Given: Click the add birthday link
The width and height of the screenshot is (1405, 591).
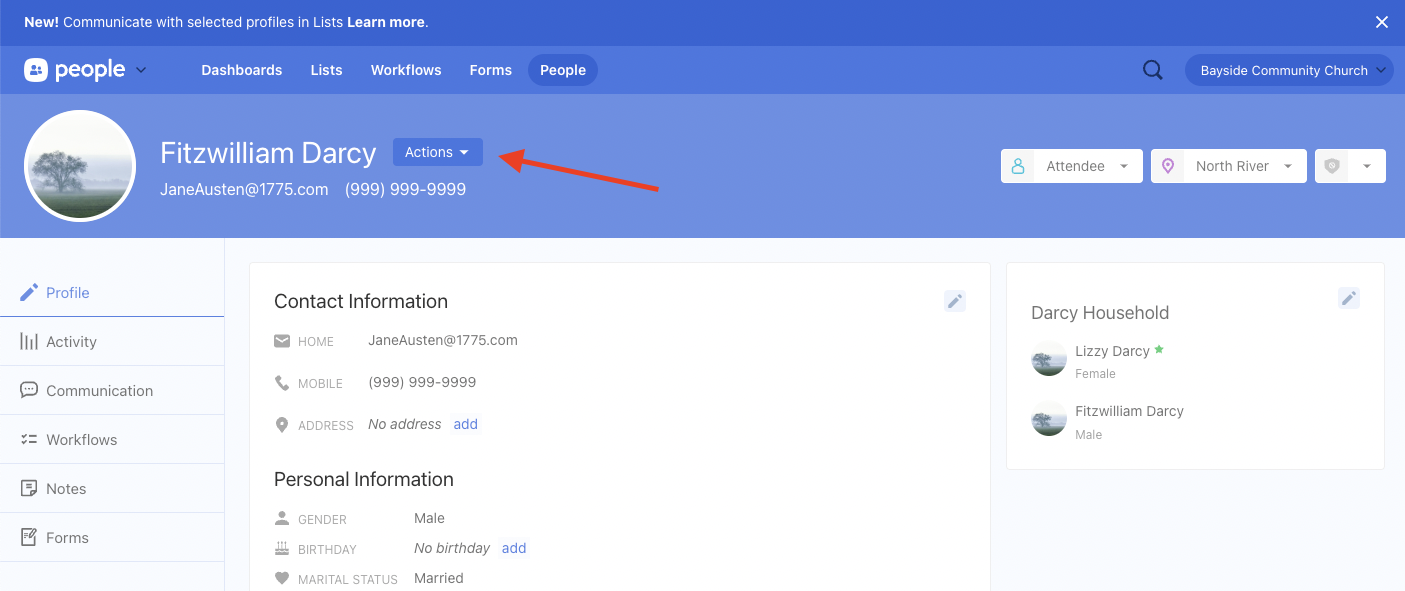Looking at the screenshot, I should (514, 548).
